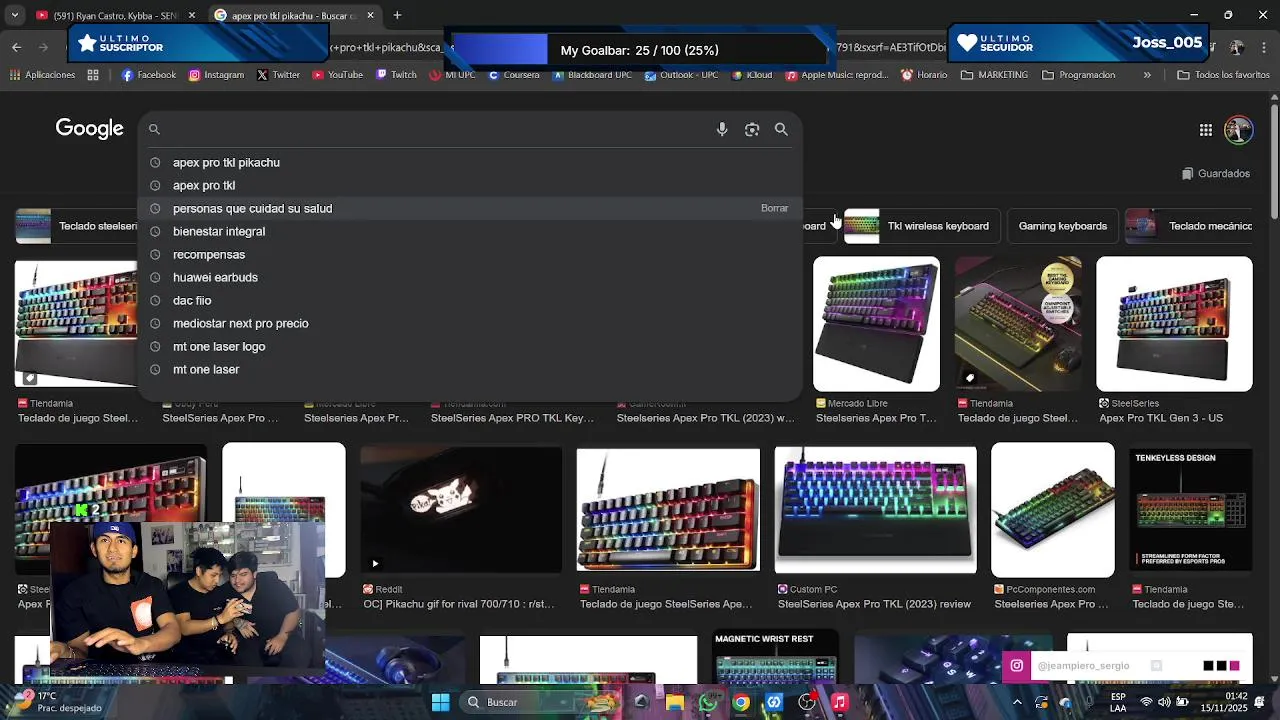Open a new browser tab
1280x720 pixels.
tap(397, 15)
